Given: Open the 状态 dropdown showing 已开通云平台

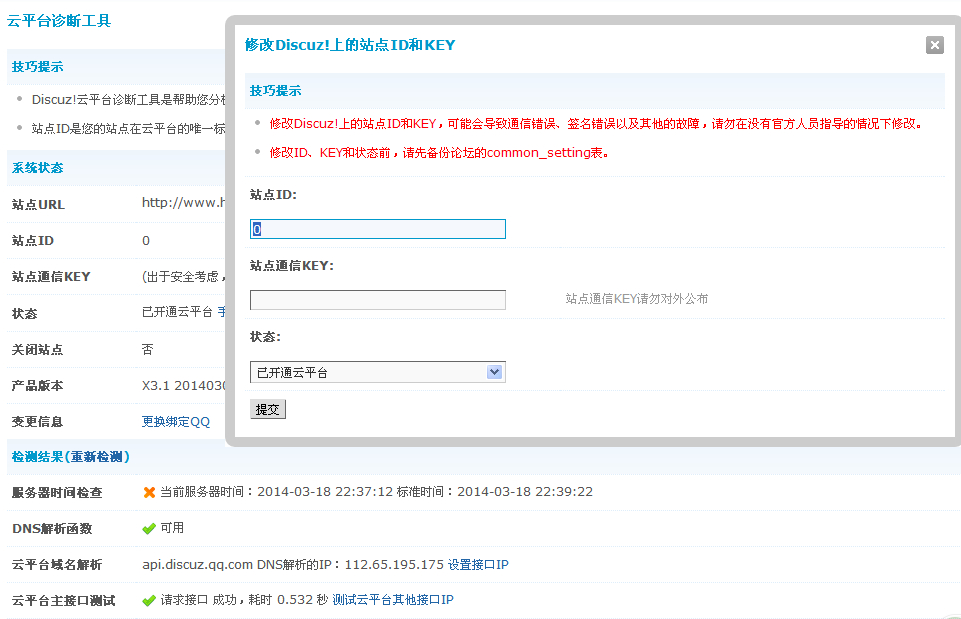Looking at the screenshot, I should [x=378, y=372].
